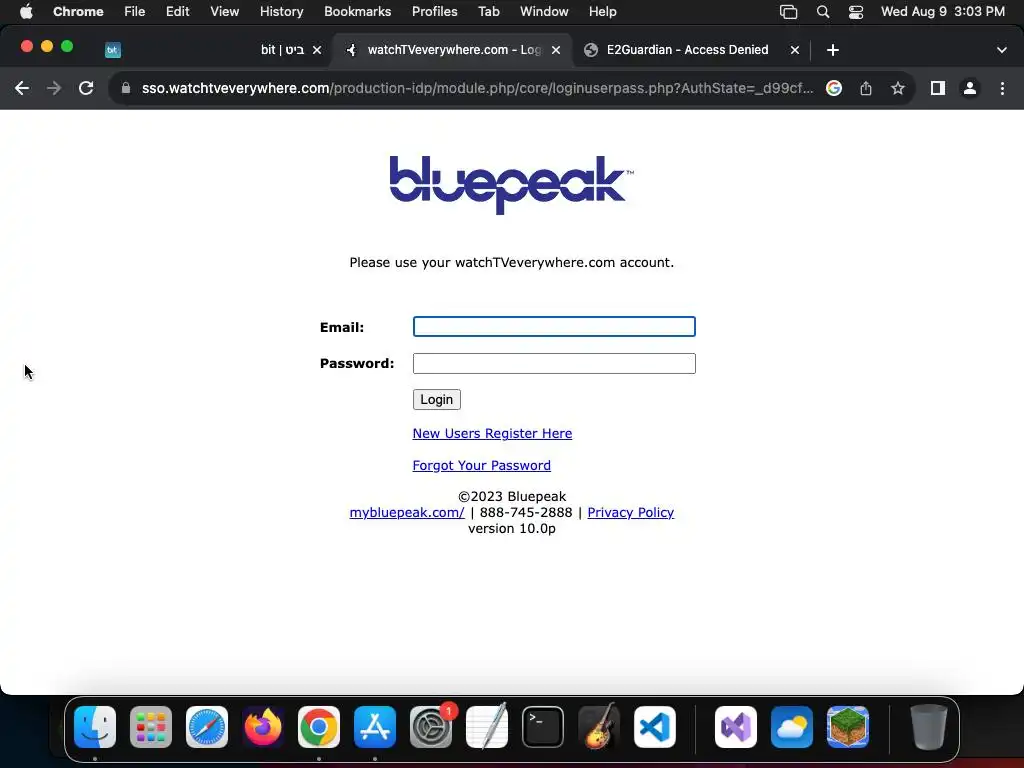Select the watchTVeverywhere.com tab
Screen dimensions: 1024x768
[453, 50]
